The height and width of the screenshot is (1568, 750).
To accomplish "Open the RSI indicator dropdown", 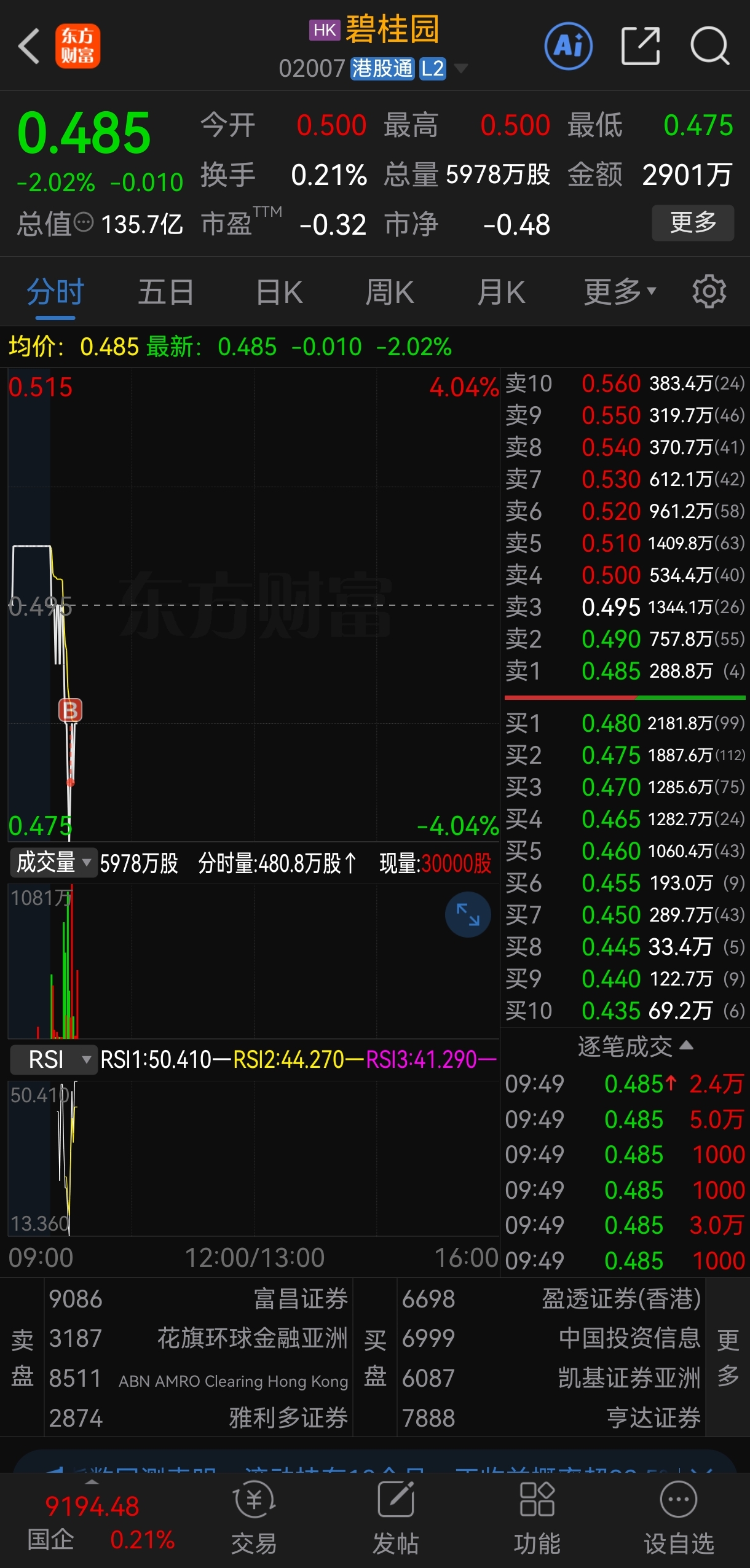I will (54, 1059).
